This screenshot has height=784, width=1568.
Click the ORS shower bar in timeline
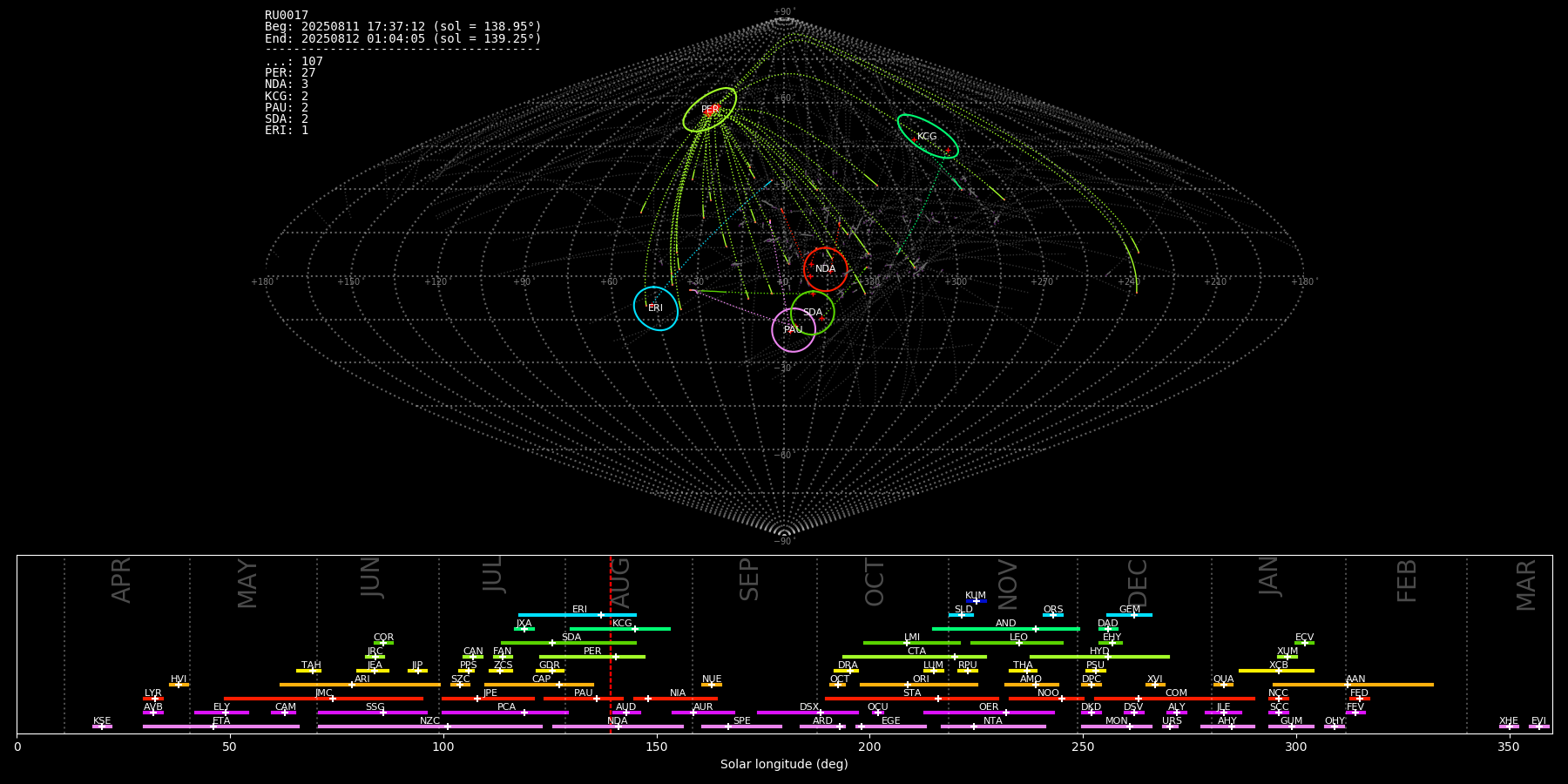(1053, 615)
